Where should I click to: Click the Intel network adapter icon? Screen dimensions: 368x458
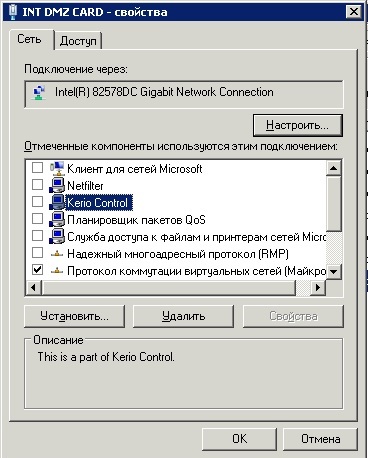38,93
